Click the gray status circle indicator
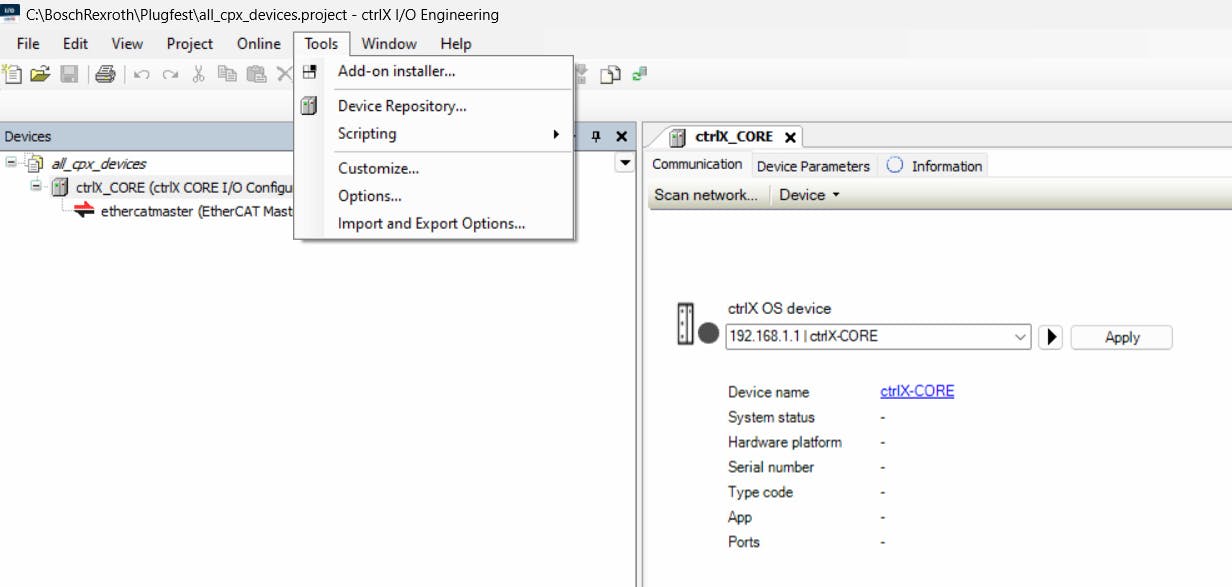The height and width of the screenshot is (587, 1232). [708, 334]
